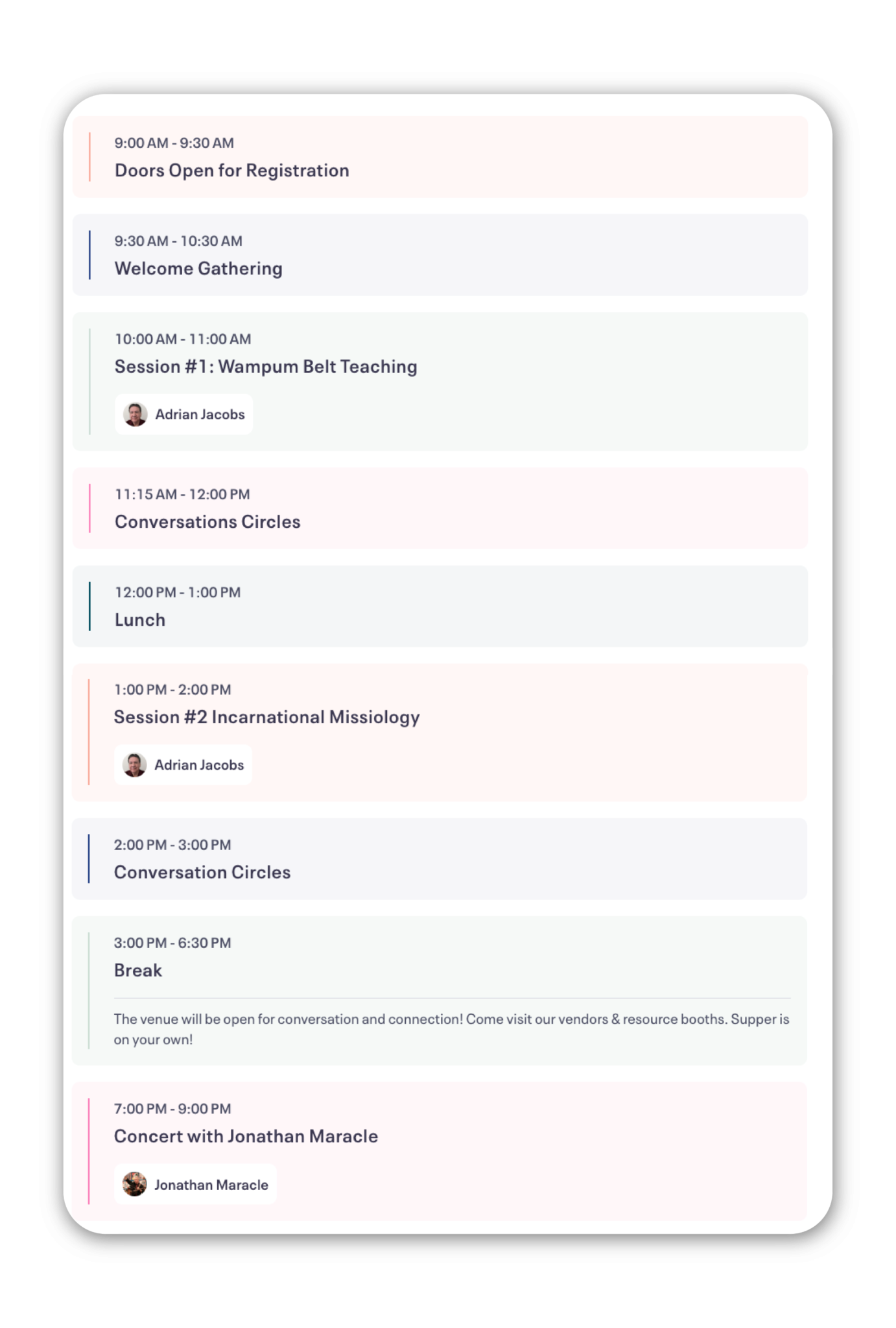Open Concert with Jonathan Maracle title

(246, 1136)
